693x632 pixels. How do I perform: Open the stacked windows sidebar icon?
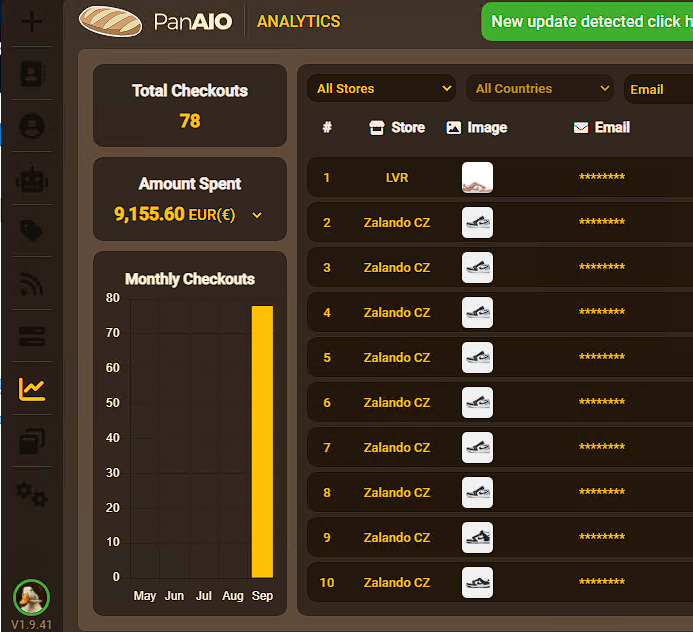(32, 441)
